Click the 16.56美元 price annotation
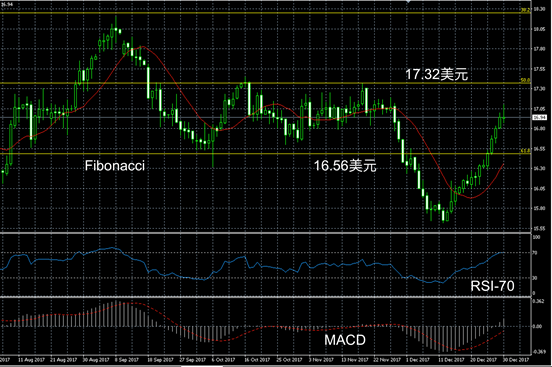This screenshot has width=552, height=367. tap(345, 166)
